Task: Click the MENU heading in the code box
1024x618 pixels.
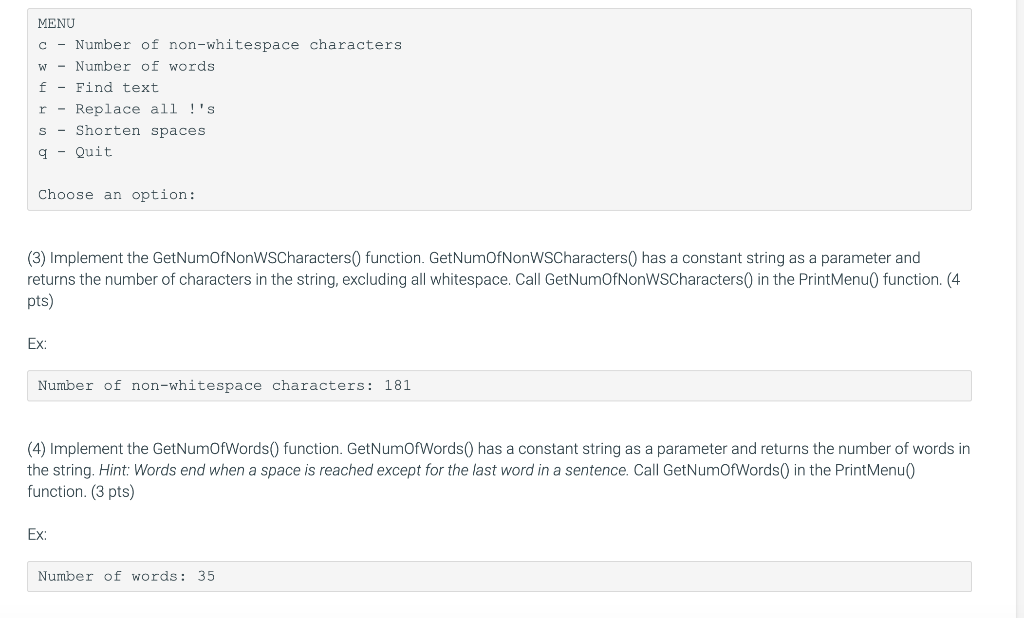Action: click(x=56, y=24)
